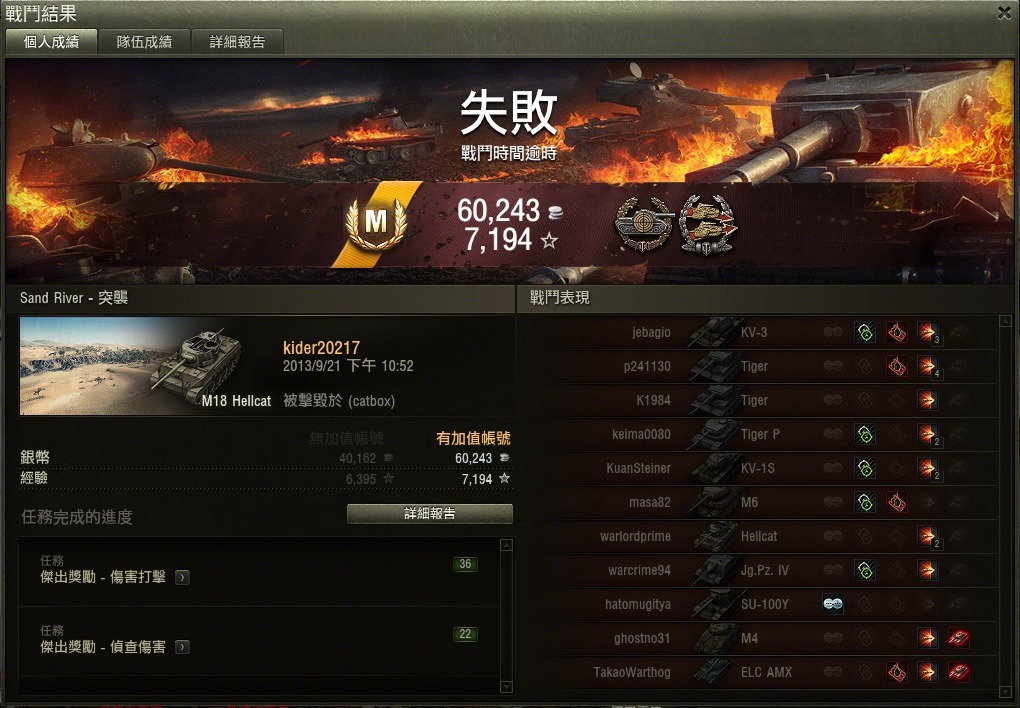Click the red destroyed tank icon for ghostno31
Image resolution: width=1020 pixels, height=708 pixels.
click(959, 638)
